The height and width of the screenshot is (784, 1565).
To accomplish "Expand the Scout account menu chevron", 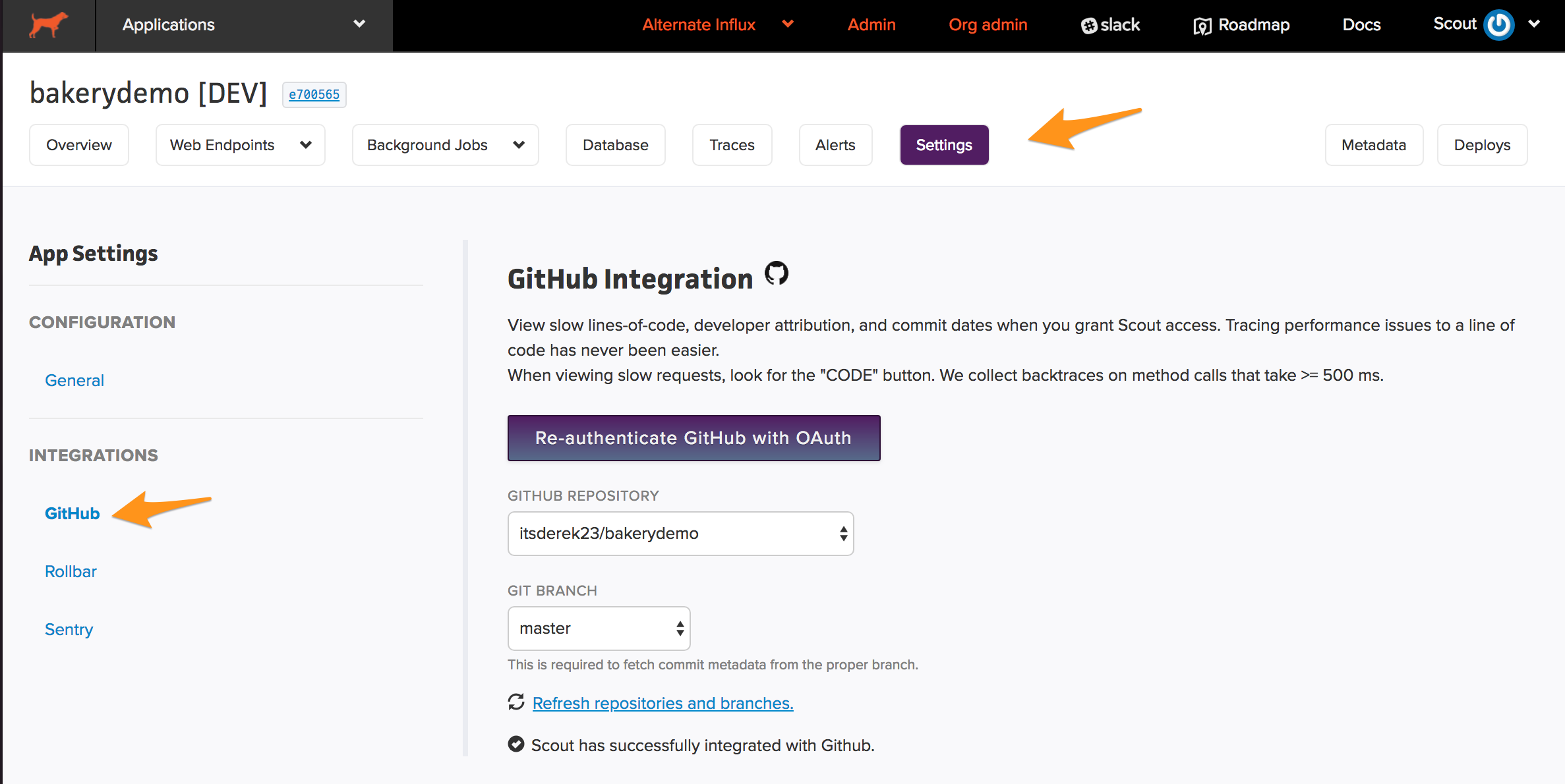I will 1534,24.
